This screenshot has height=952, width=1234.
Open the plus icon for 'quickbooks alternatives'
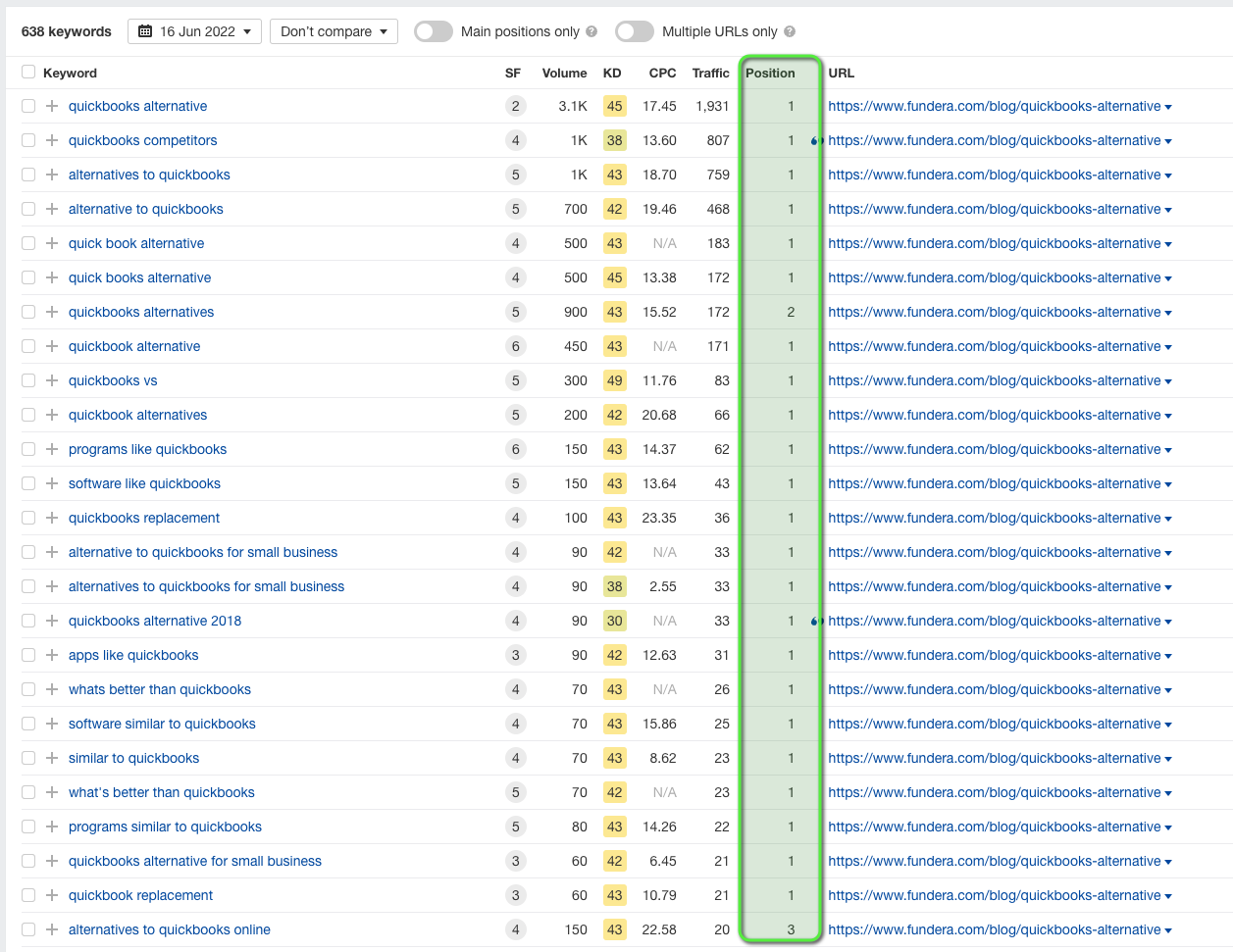(x=52, y=312)
